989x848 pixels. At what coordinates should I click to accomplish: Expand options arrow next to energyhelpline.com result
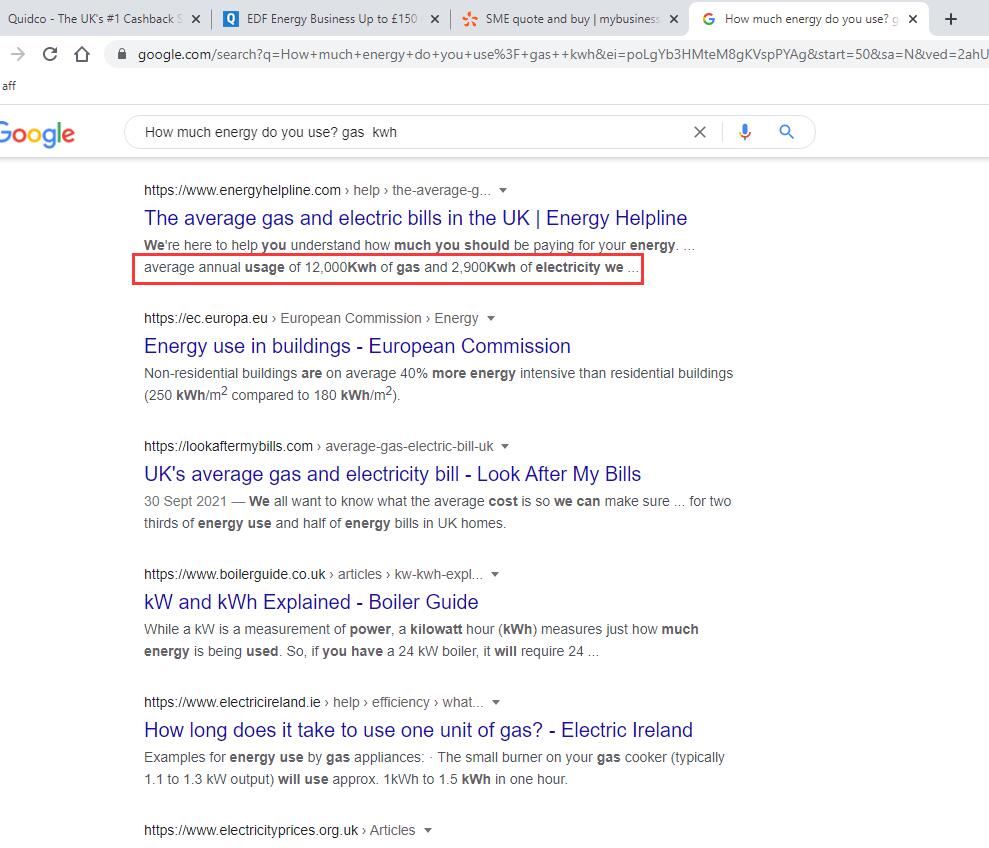503,190
